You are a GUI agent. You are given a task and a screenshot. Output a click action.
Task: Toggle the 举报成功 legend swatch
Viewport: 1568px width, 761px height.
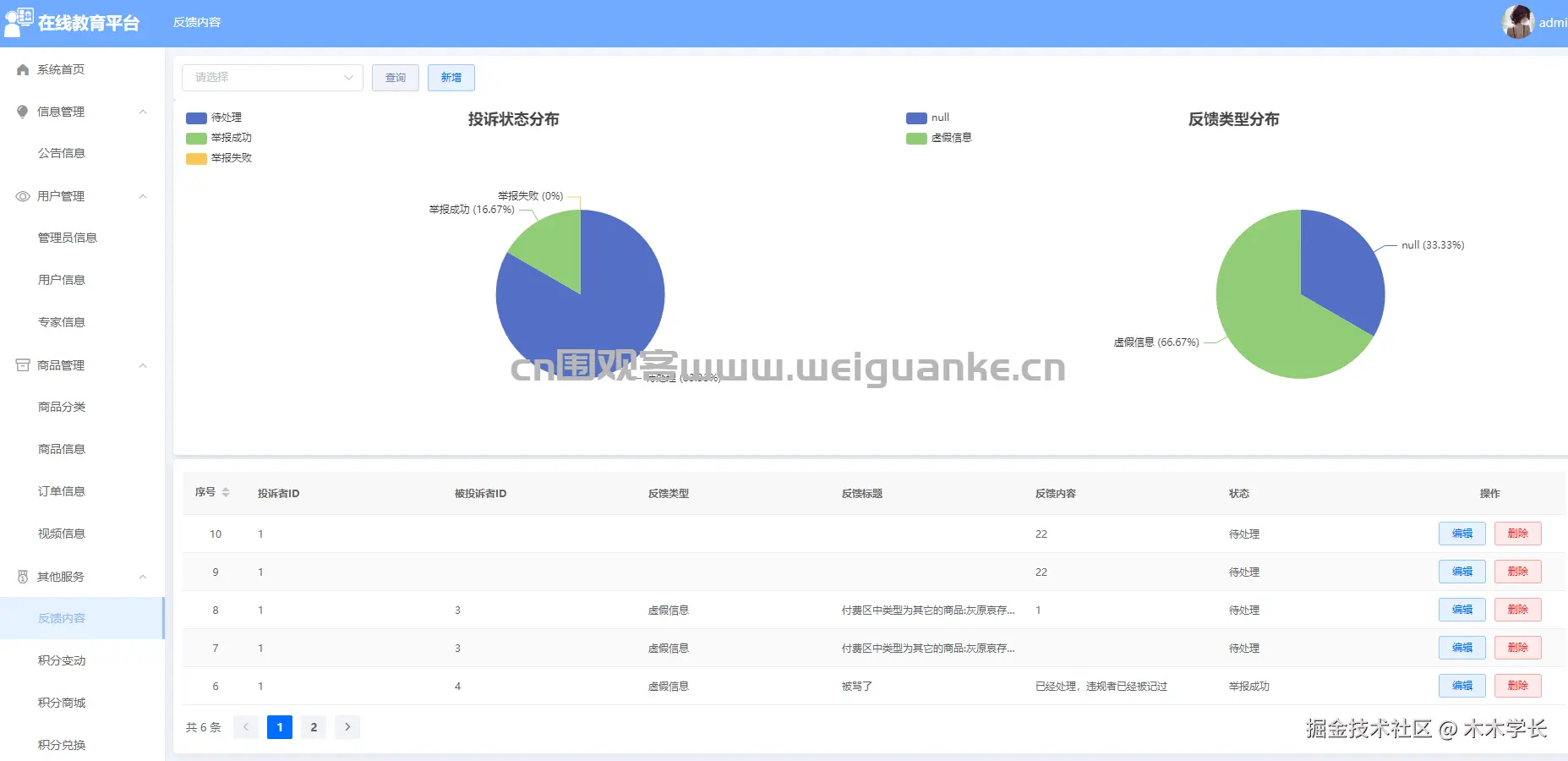(196, 139)
